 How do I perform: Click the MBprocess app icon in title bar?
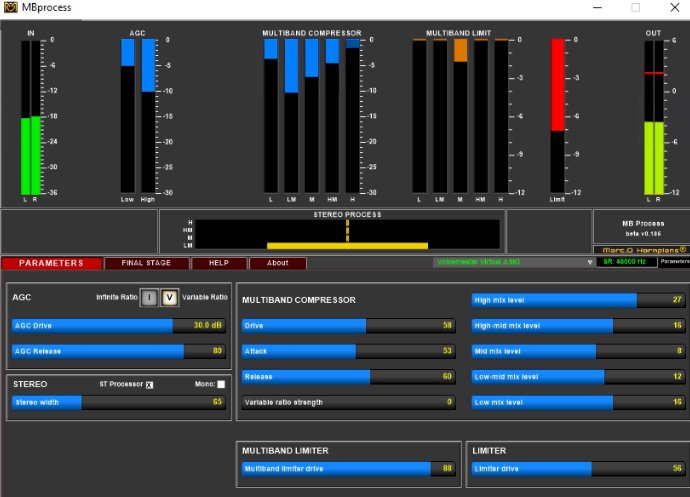point(10,8)
